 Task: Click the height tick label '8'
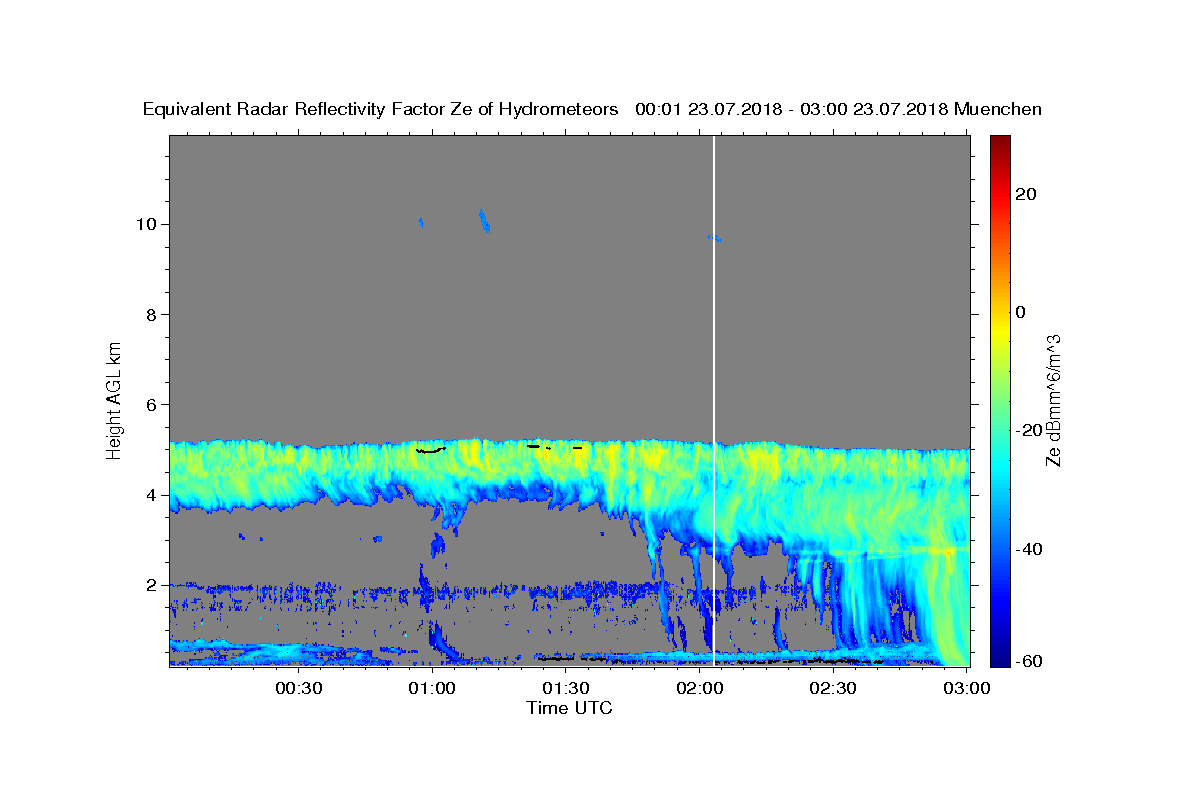point(152,314)
